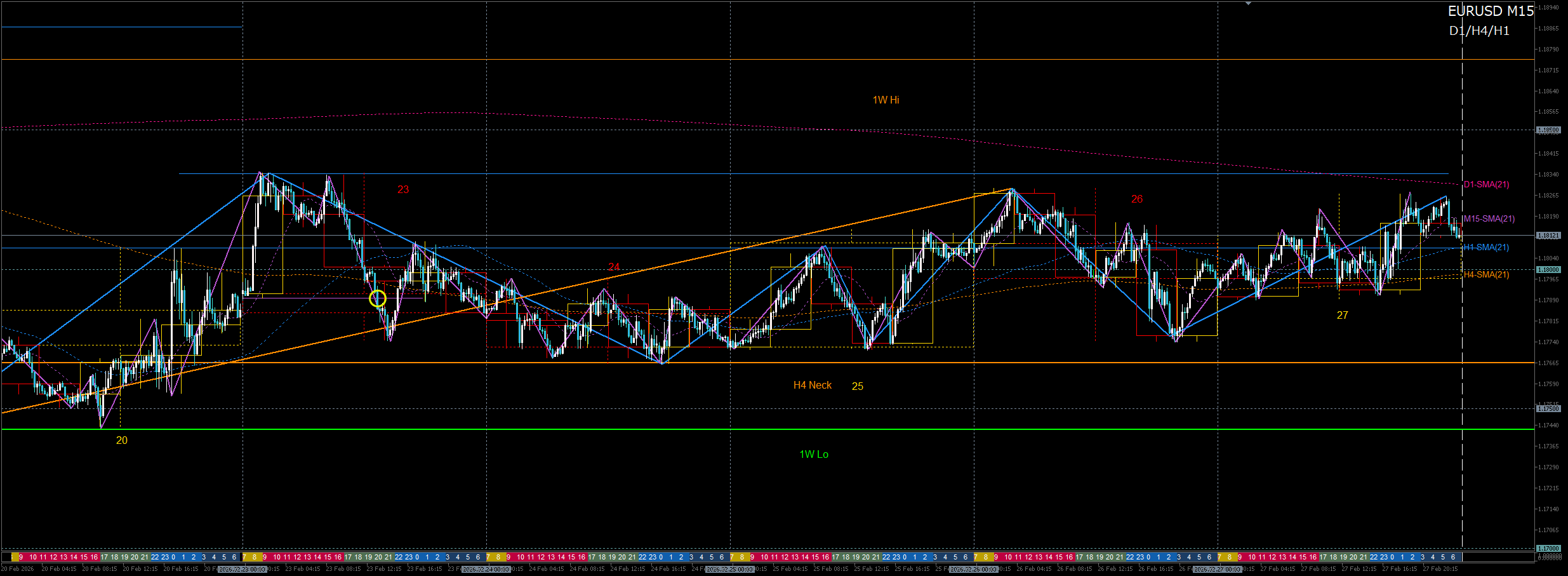
Task: Click the red day label 23
Action: click(x=403, y=190)
